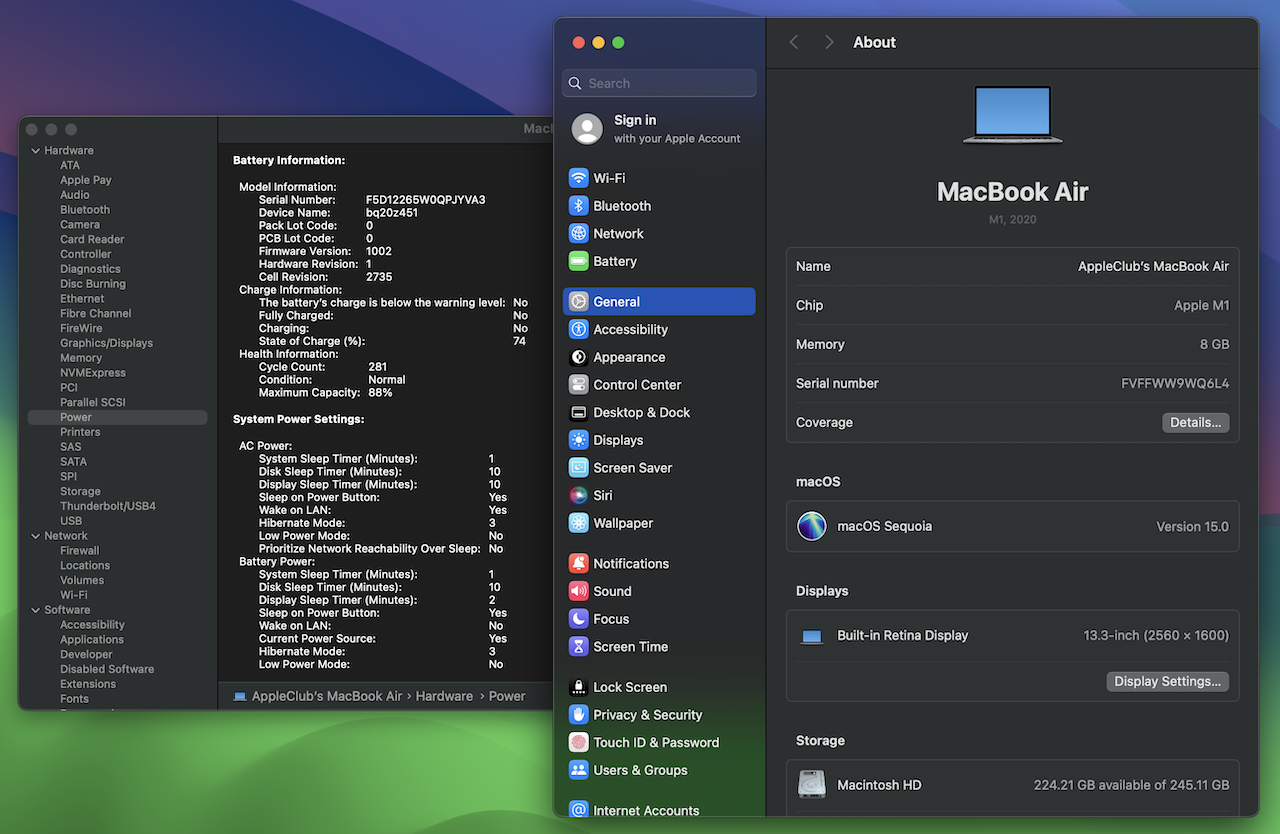
Task: Open Control Center icon
Action: click(x=578, y=385)
